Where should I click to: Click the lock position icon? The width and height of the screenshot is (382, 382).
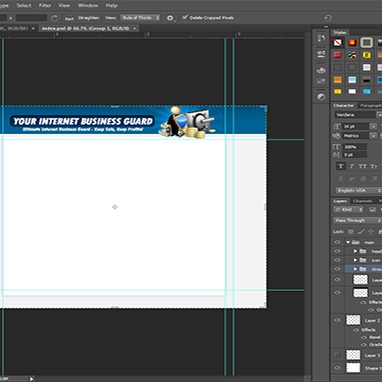[x=371, y=231]
